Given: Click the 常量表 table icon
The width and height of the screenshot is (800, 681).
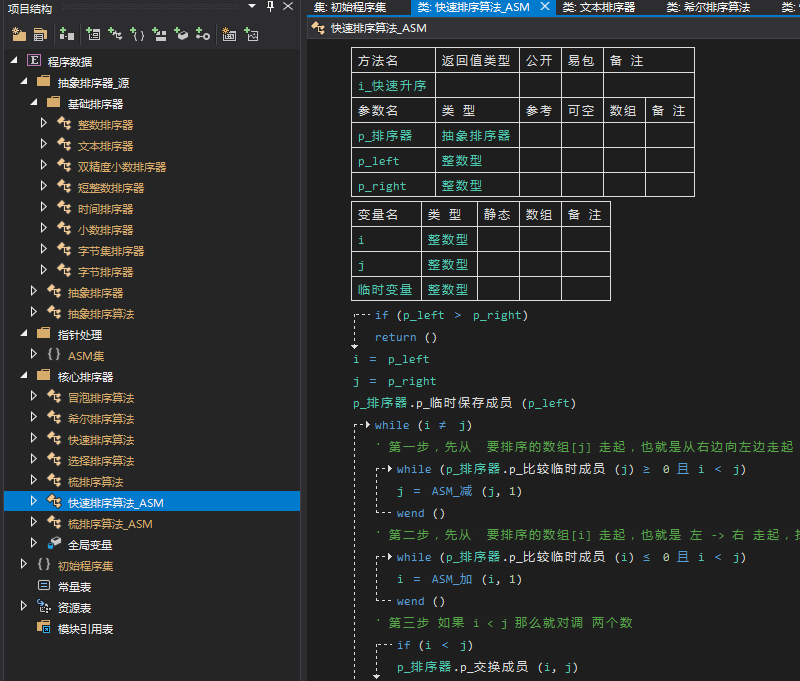Looking at the screenshot, I should click(44, 586).
